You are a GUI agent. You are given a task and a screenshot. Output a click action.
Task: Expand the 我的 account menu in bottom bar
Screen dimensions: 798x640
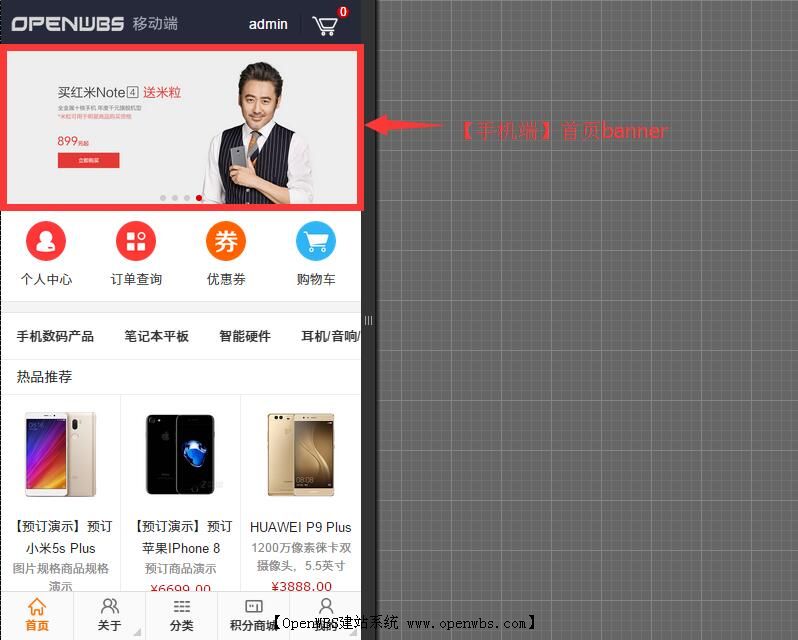(x=325, y=614)
